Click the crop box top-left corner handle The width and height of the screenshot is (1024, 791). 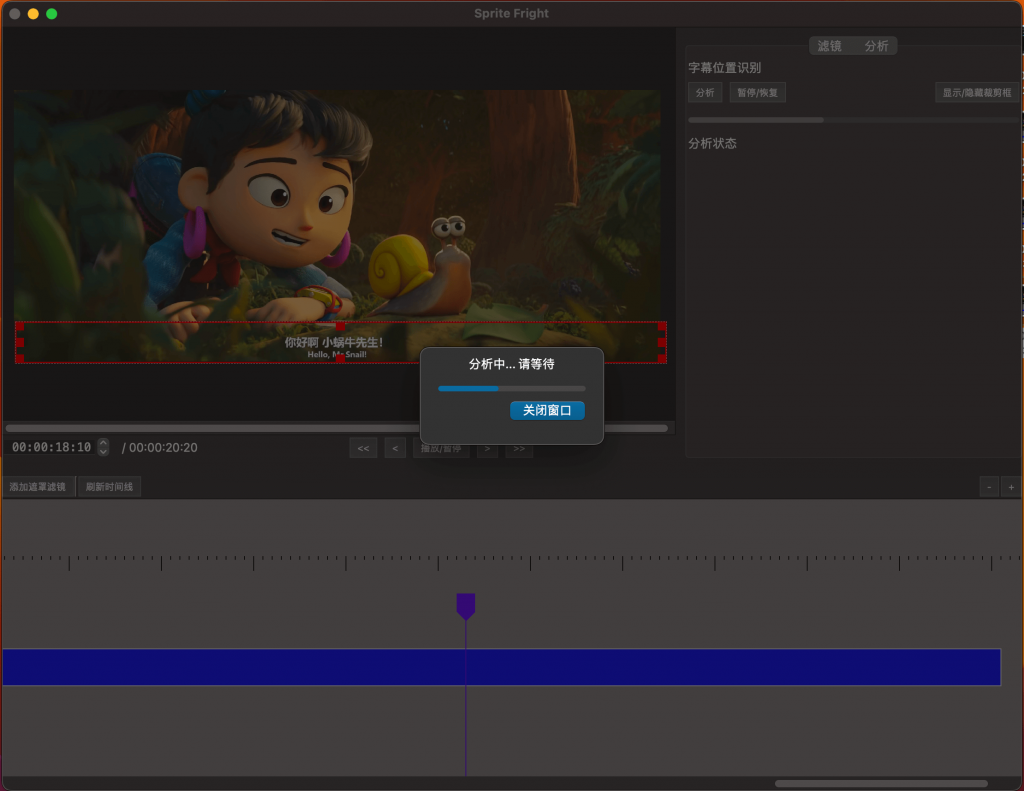(20, 326)
